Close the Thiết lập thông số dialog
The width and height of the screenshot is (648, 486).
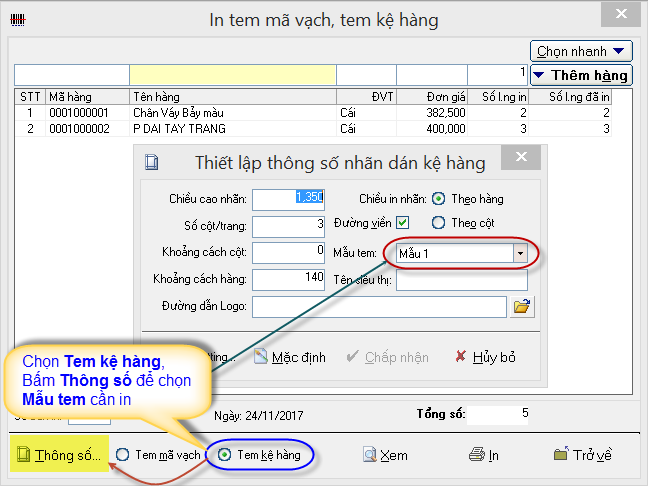click(x=518, y=160)
